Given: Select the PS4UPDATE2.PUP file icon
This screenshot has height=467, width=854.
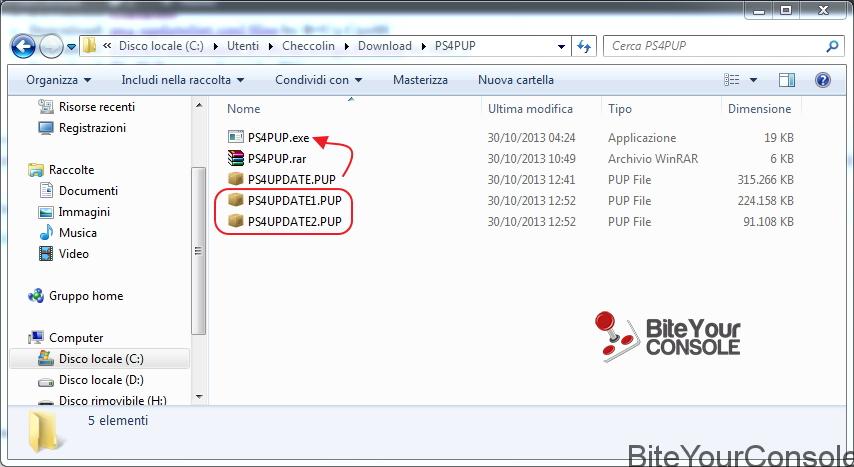Looking at the screenshot, I should click(235, 221).
